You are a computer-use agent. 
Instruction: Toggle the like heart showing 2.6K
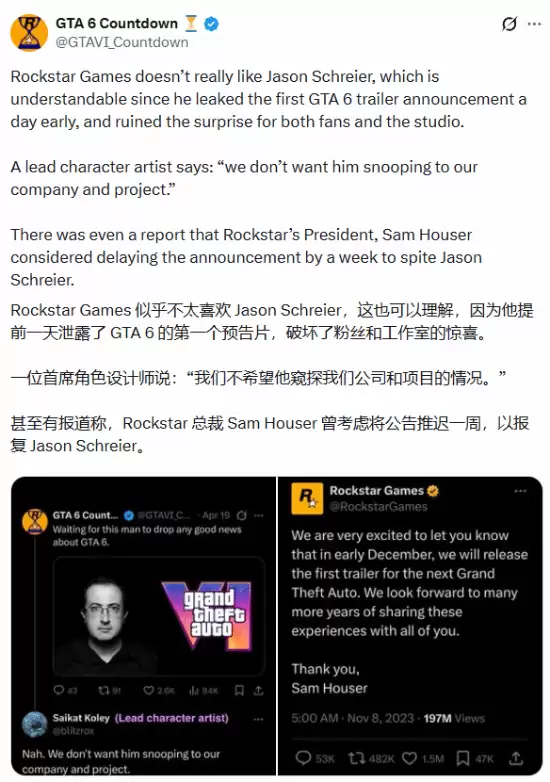click(149, 691)
